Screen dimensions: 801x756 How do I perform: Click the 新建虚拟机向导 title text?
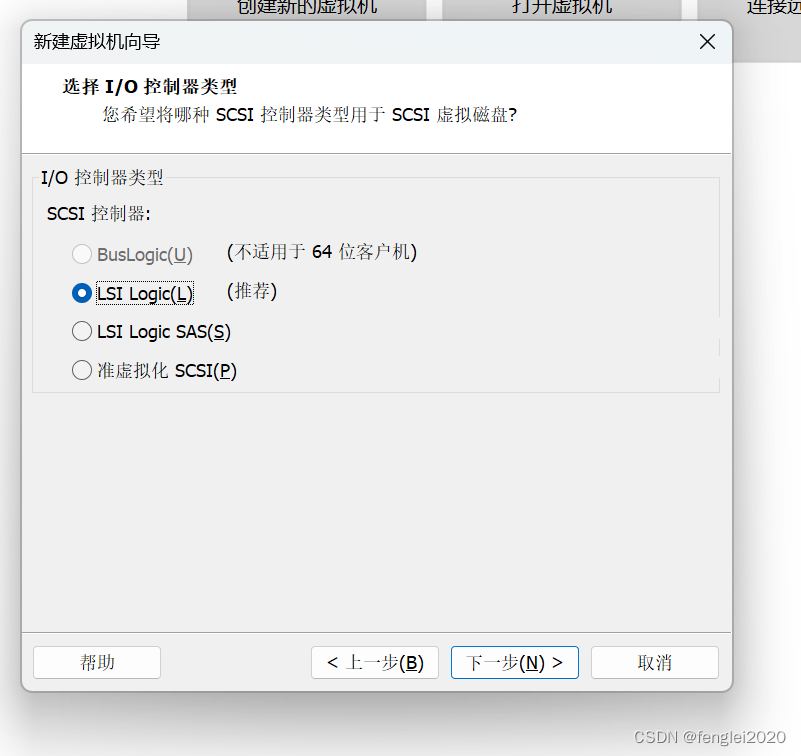pos(97,41)
